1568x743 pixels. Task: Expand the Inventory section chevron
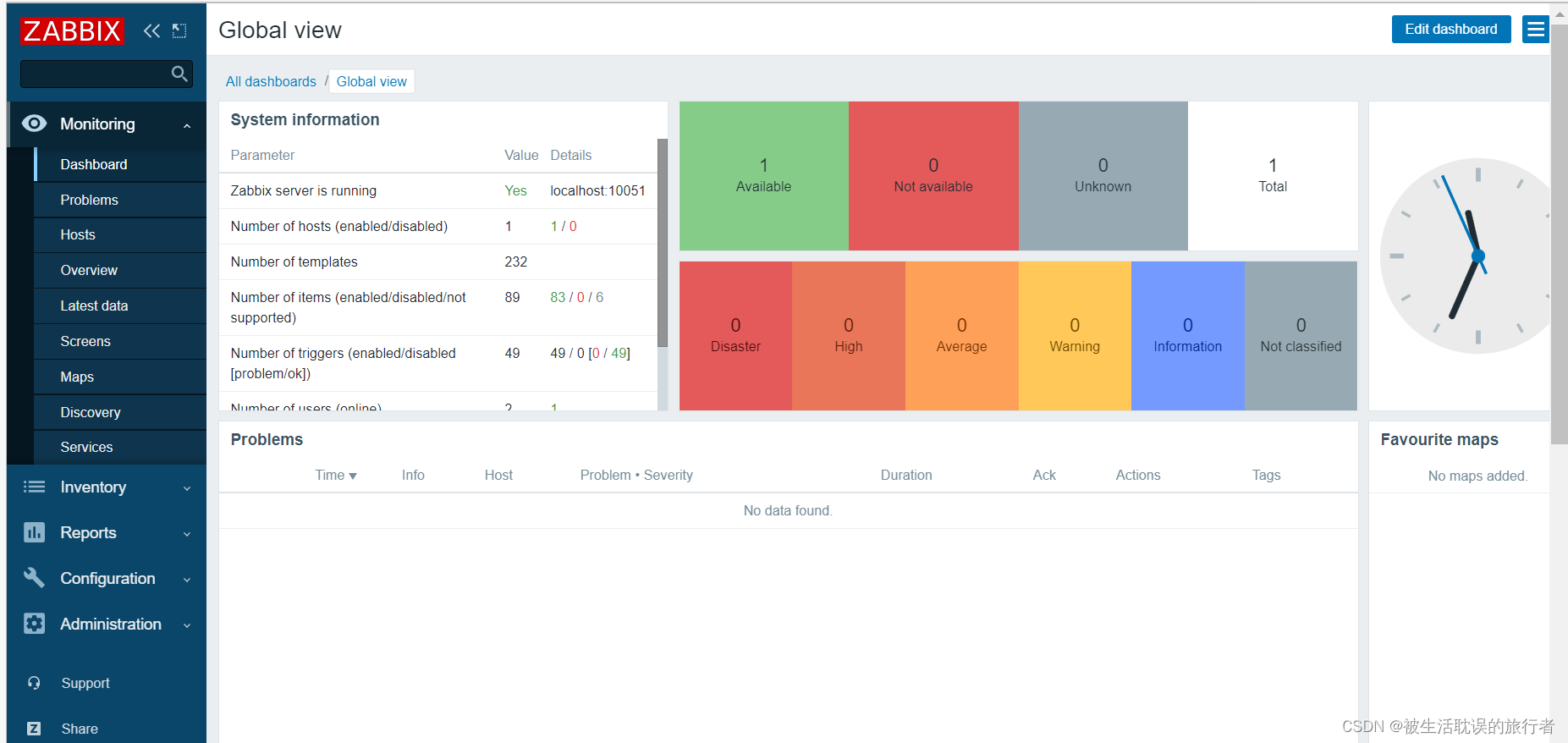pyautogui.click(x=187, y=488)
